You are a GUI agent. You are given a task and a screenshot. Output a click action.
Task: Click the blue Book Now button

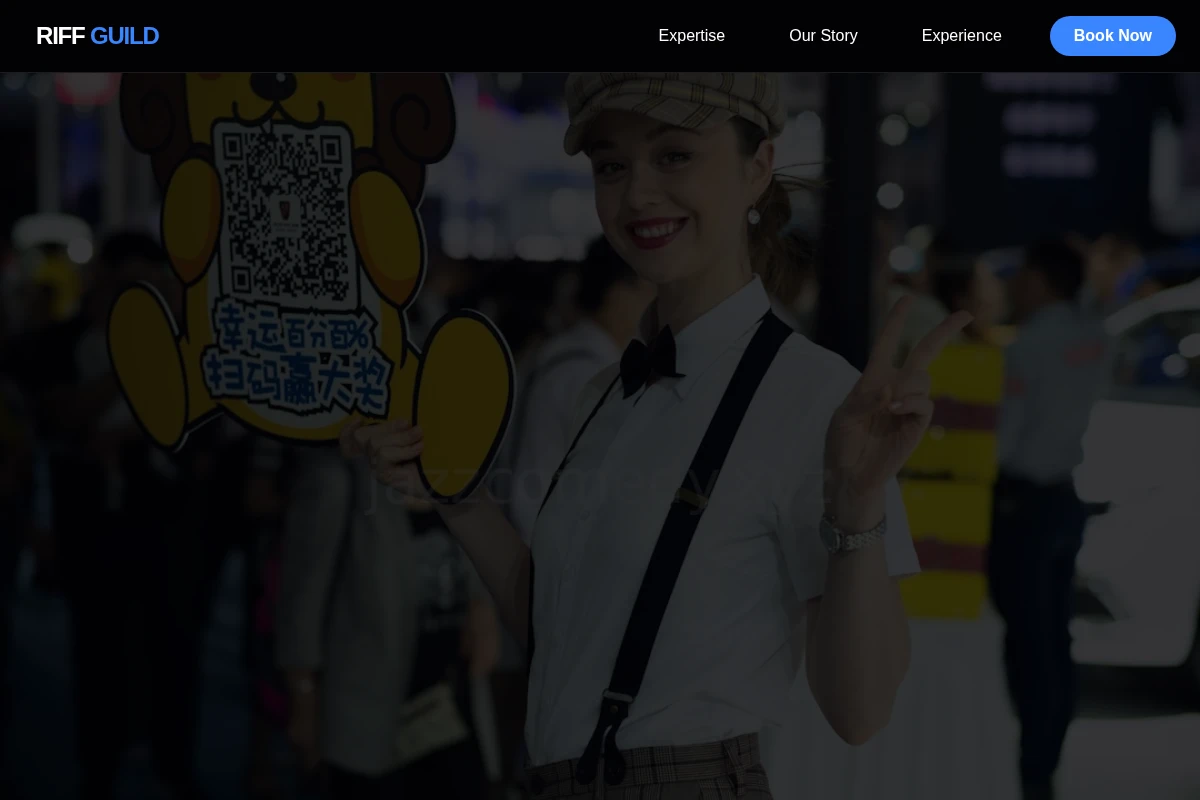click(1112, 36)
